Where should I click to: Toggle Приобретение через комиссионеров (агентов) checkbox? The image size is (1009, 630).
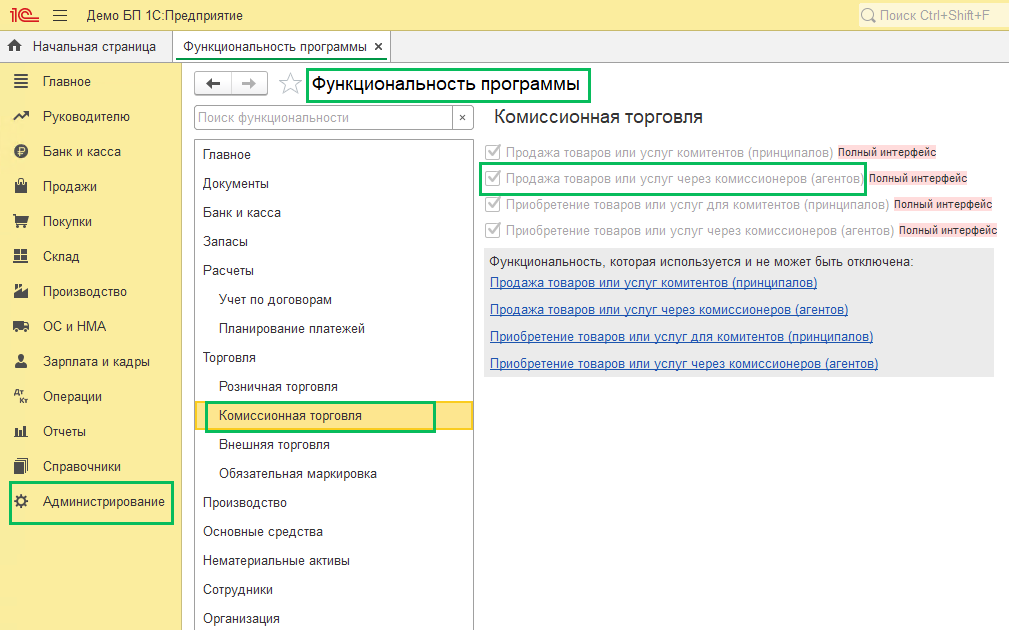click(x=493, y=230)
